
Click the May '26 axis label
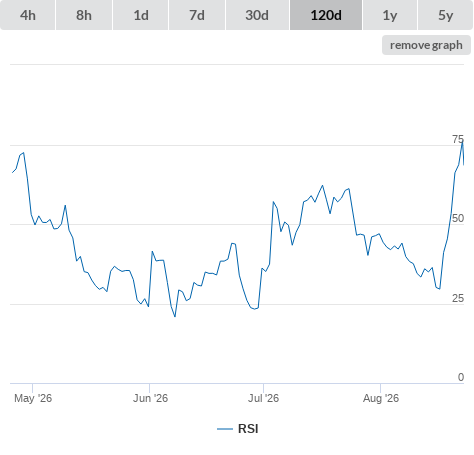click(x=33, y=398)
